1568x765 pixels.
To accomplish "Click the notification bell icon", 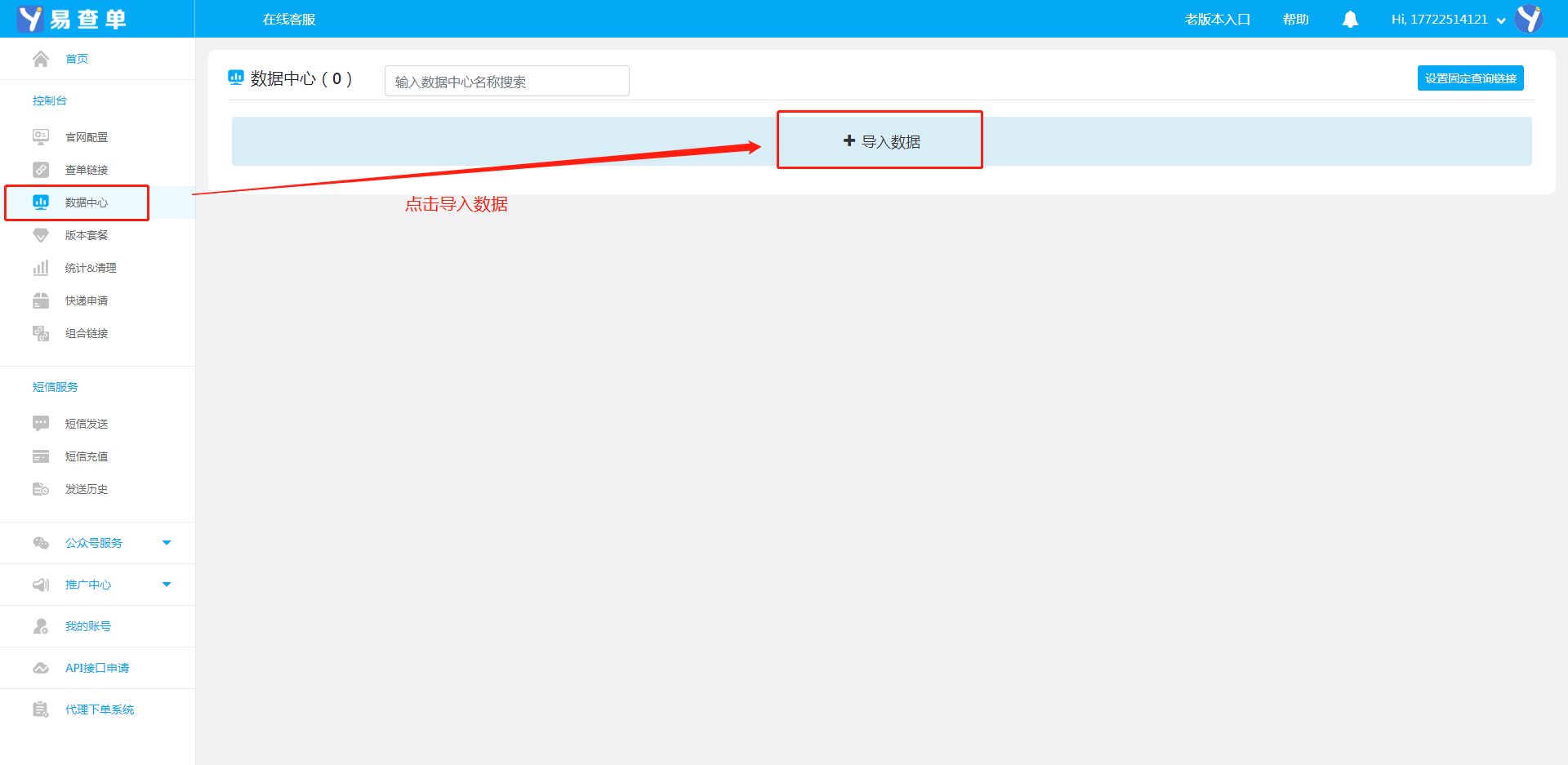I will (1350, 20).
